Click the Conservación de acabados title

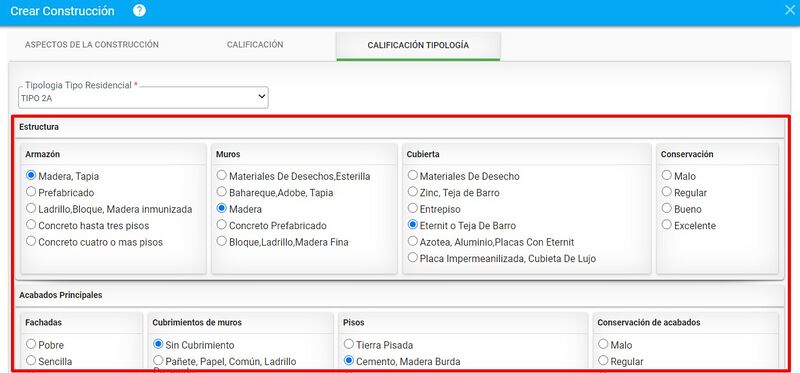pyautogui.click(x=649, y=322)
